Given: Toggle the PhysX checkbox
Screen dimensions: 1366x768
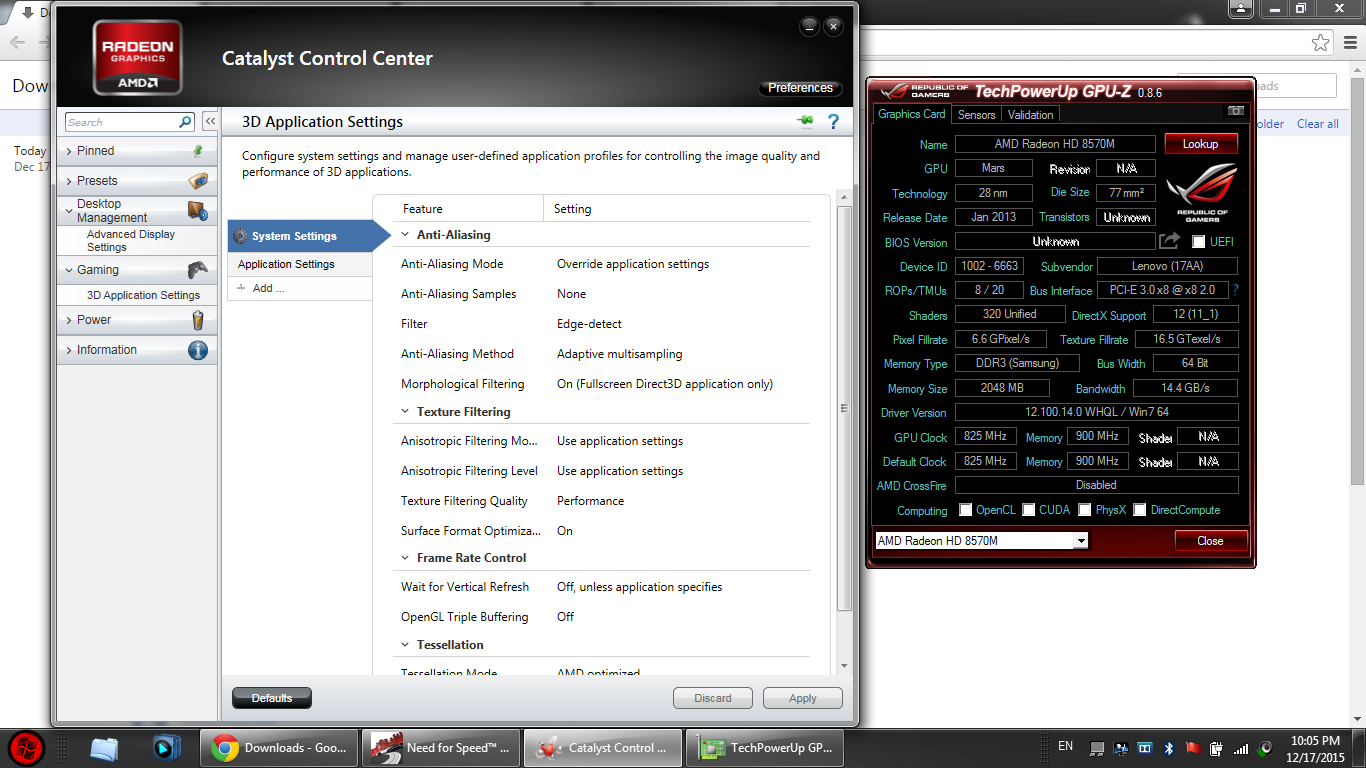Looking at the screenshot, I should click(x=1085, y=510).
